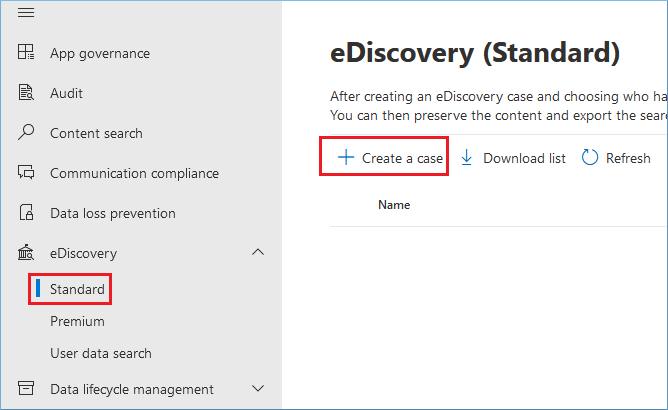
Task: Select the eDiscovery menu label
Action: 84,254
